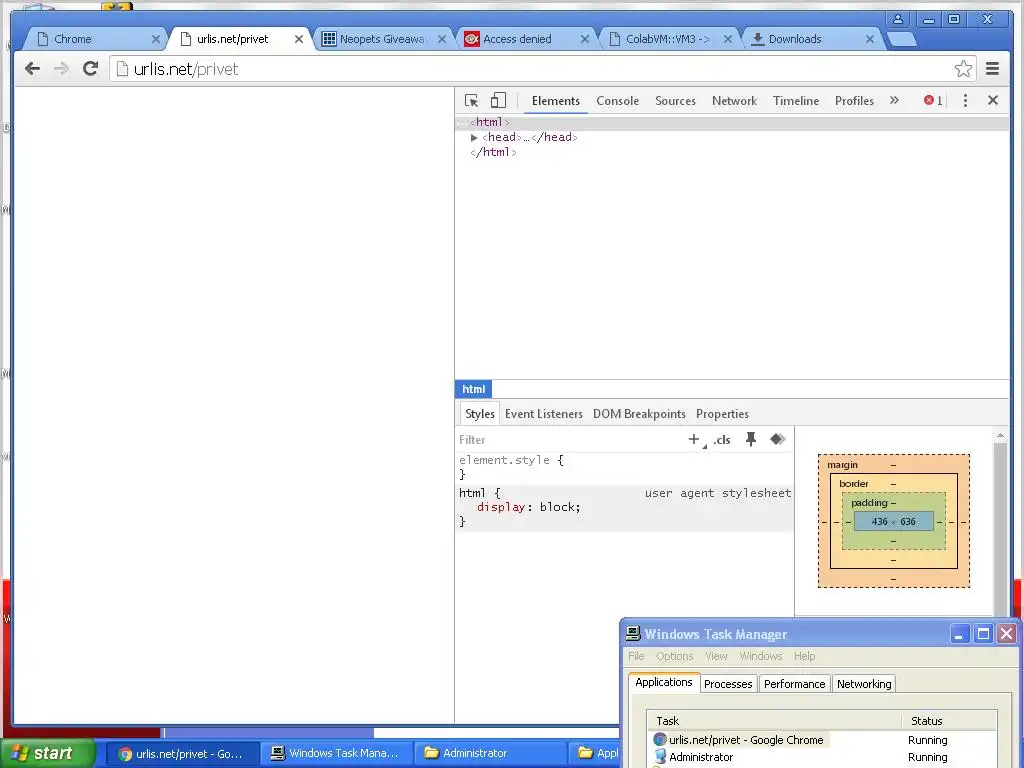This screenshot has width=1024, height=768.
Task: Expand the head element node
Action: click(x=474, y=137)
